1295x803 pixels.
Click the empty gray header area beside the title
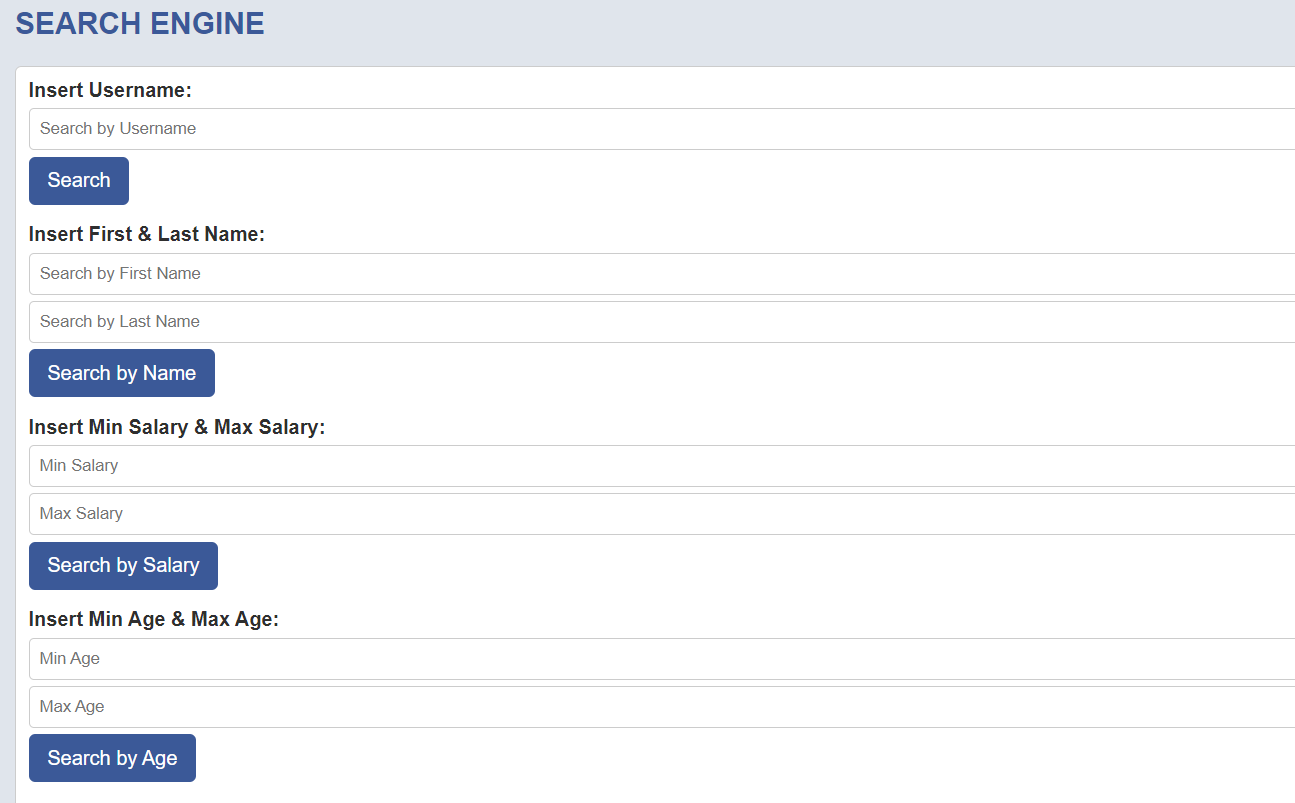point(780,28)
